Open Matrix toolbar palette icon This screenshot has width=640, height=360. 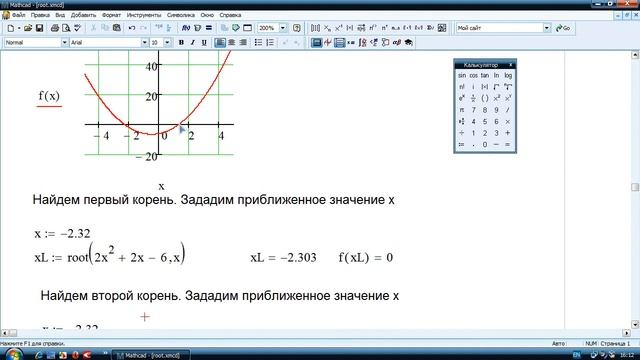tap(339, 42)
